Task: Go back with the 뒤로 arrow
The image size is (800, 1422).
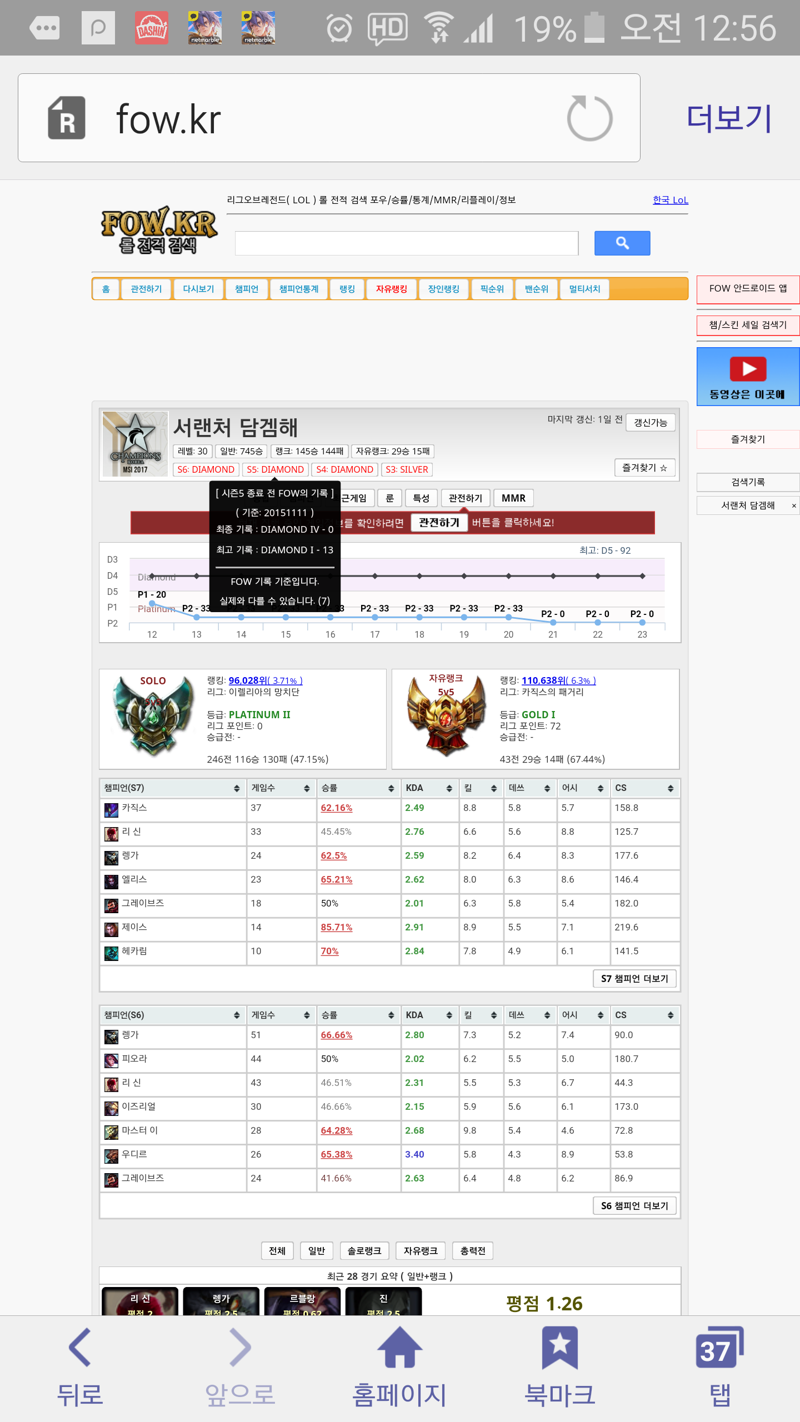Action: coord(80,1366)
